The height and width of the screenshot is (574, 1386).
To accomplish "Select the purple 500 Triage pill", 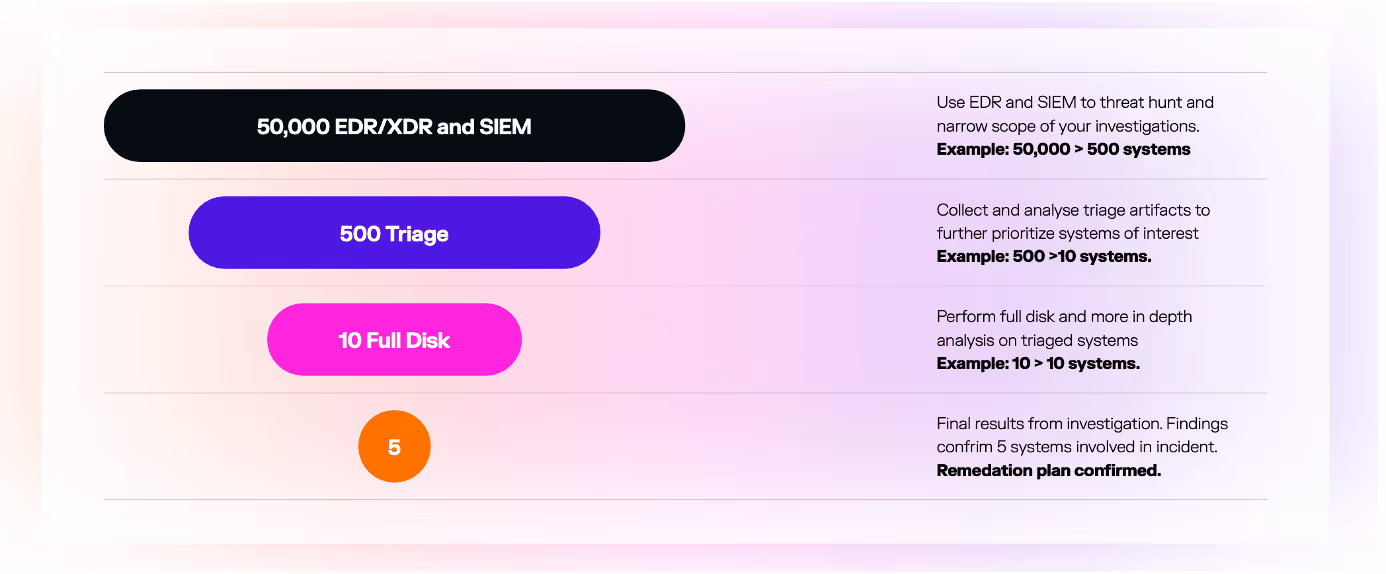I will click(x=394, y=233).
